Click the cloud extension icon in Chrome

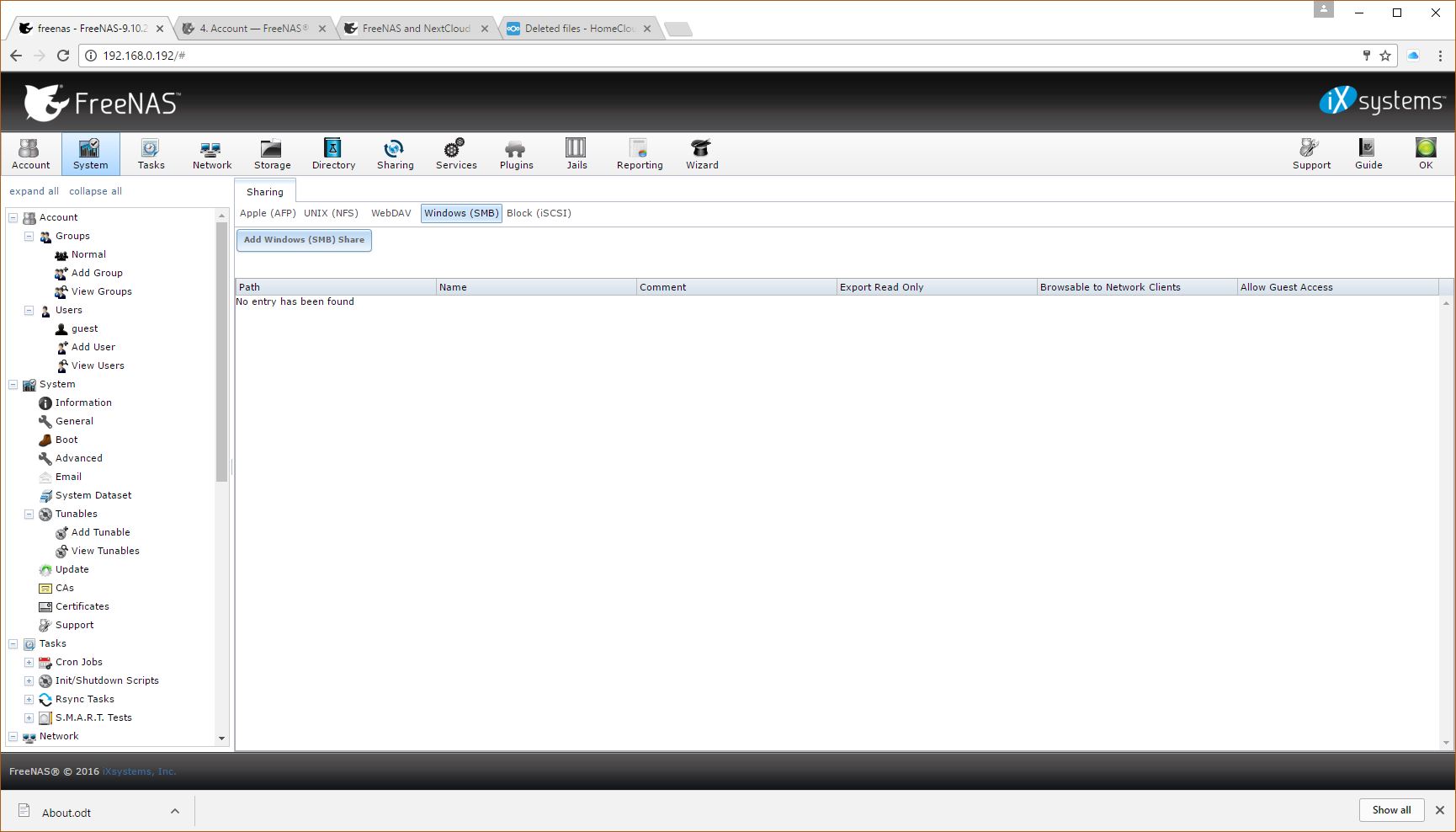tap(1413, 56)
